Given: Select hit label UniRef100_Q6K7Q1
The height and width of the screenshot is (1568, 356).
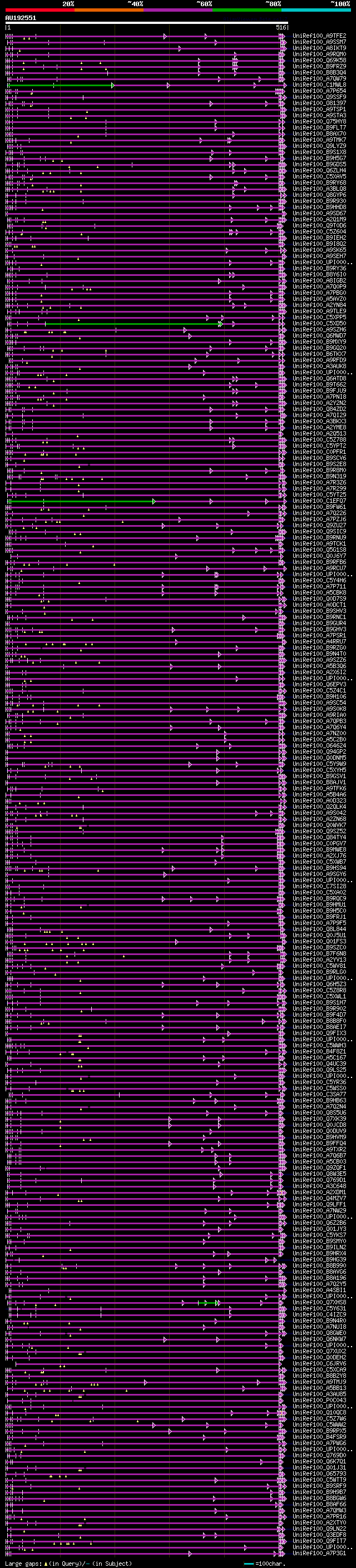Looking at the screenshot, I should tap(319, 1461).
